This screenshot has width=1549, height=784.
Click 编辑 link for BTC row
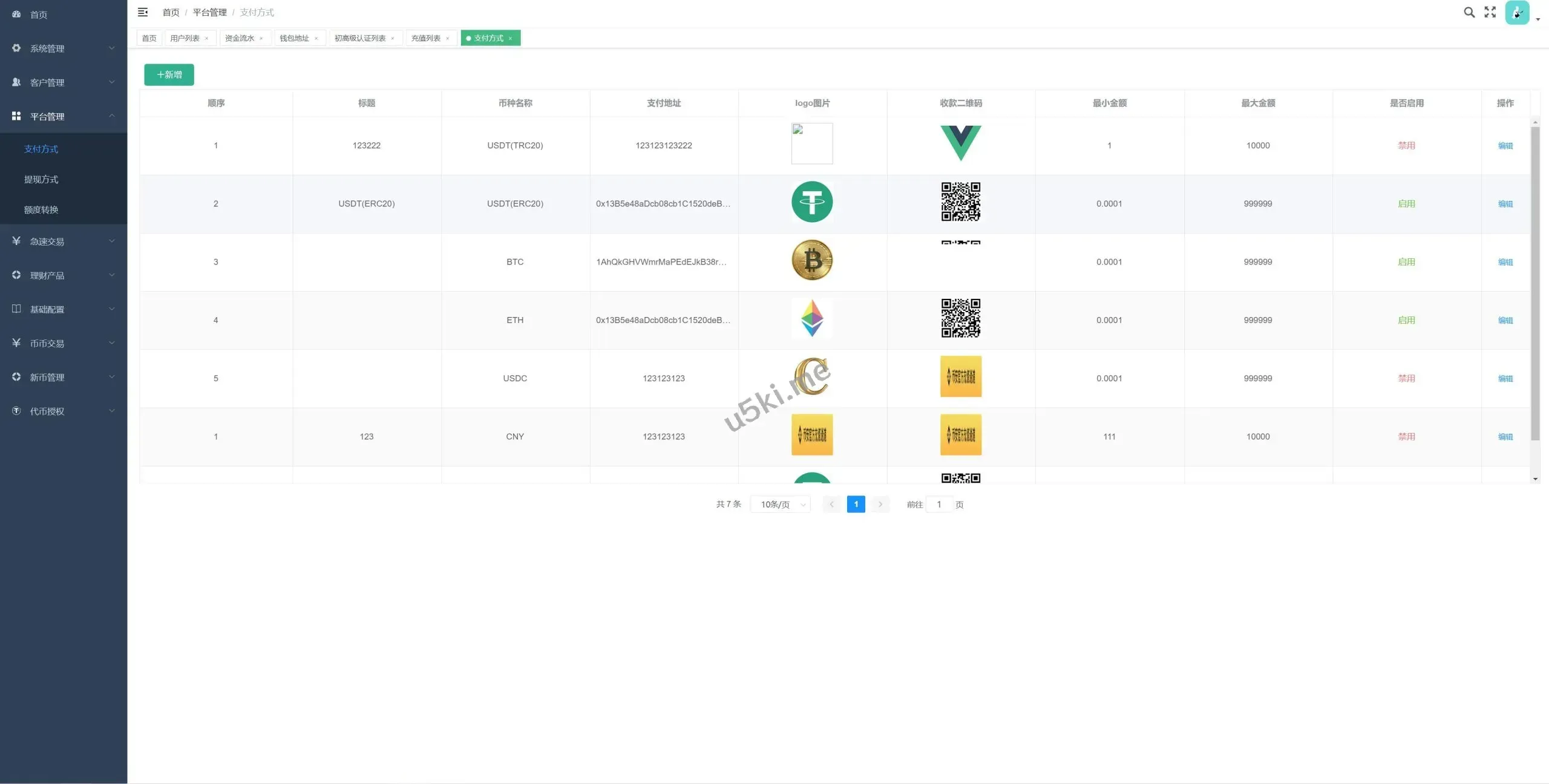[x=1505, y=262]
